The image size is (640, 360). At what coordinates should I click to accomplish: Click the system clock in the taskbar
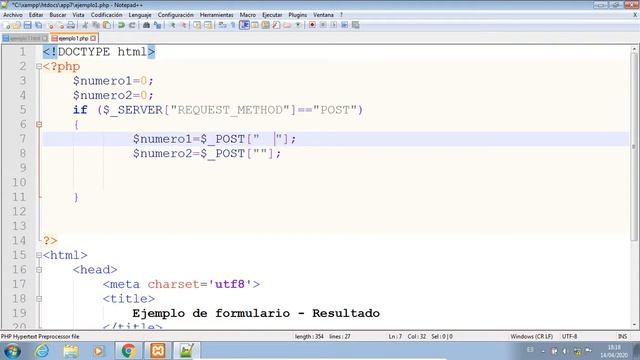click(614, 351)
